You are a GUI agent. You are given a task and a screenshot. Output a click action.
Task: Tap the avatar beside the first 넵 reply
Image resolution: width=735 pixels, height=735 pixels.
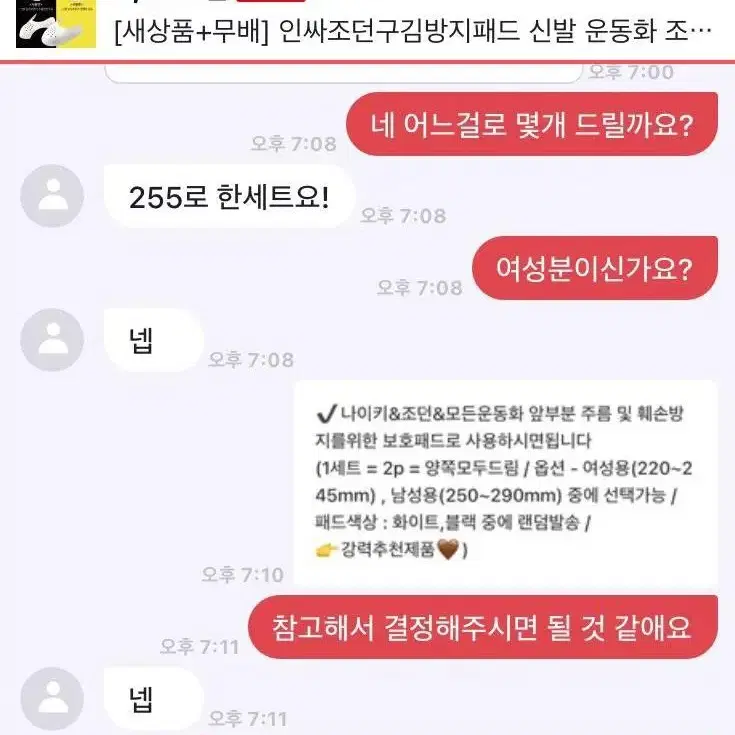52,340
